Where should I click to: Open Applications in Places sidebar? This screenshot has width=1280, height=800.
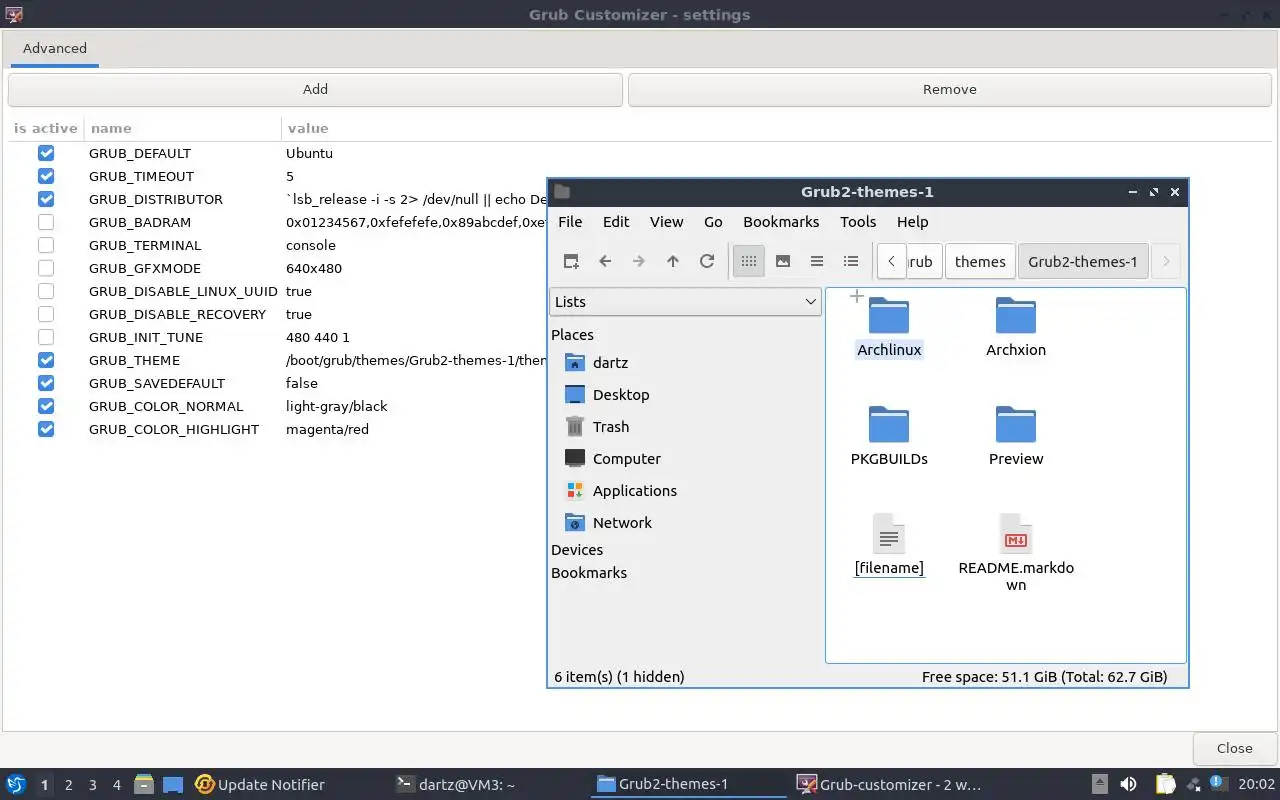620,490
